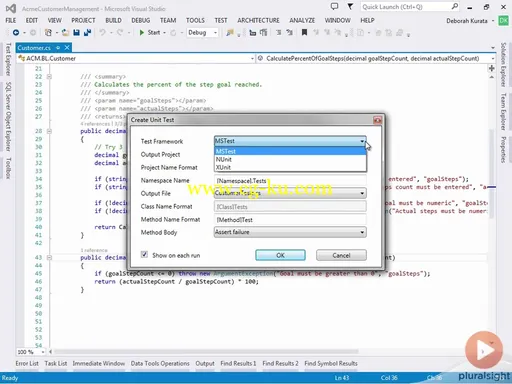This screenshot has height=384, width=512.
Task: Click the increase indent toolbar icon
Action: pyautogui.click(x=264, y=33)
